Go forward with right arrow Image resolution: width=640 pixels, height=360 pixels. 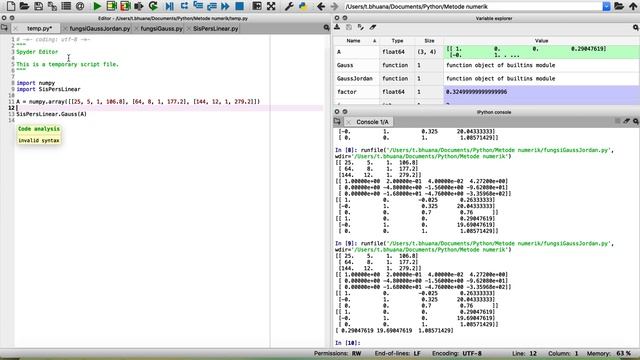tap(334, 6)
